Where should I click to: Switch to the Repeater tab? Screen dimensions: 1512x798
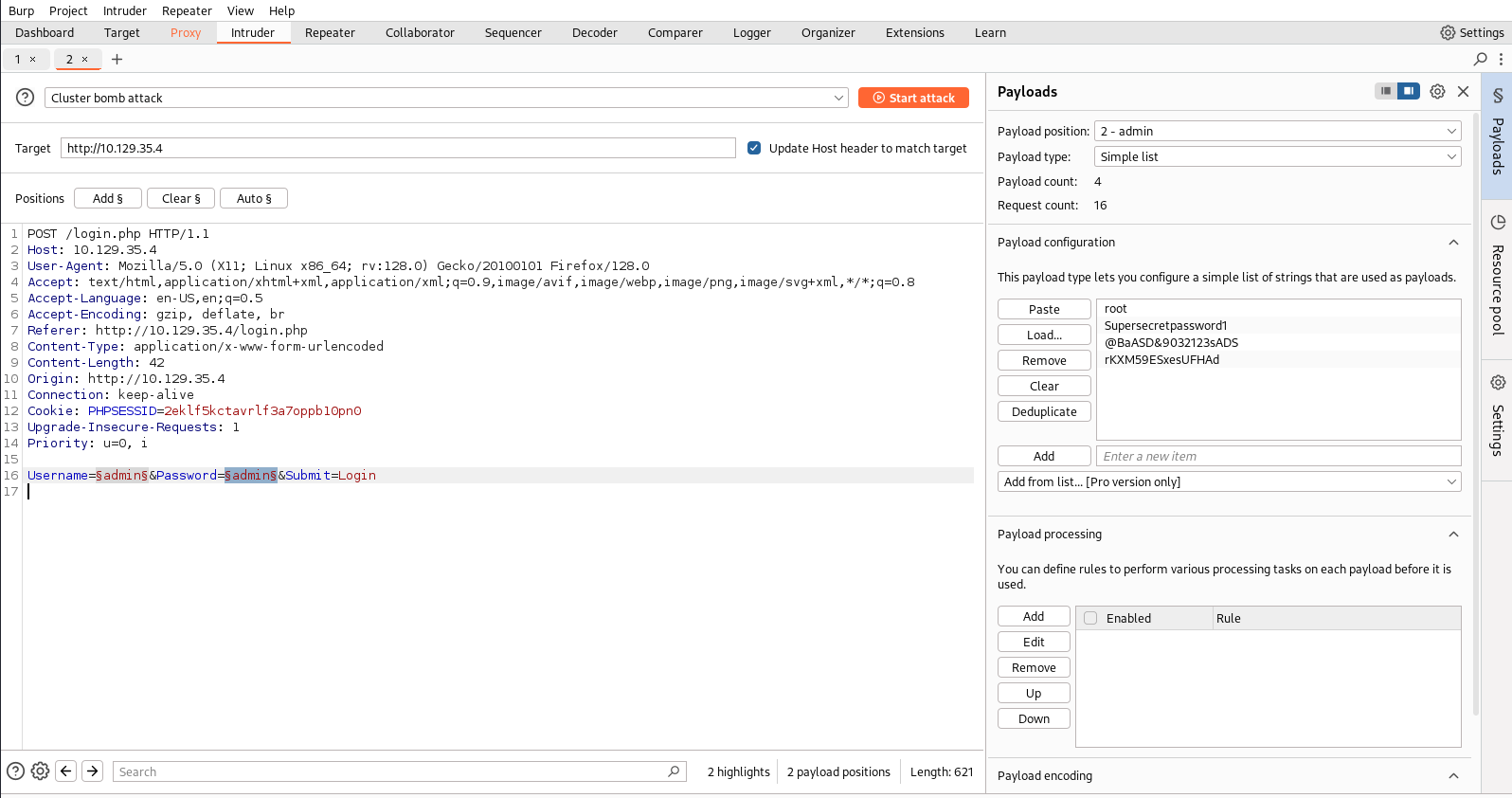click(x=330, y=32)
